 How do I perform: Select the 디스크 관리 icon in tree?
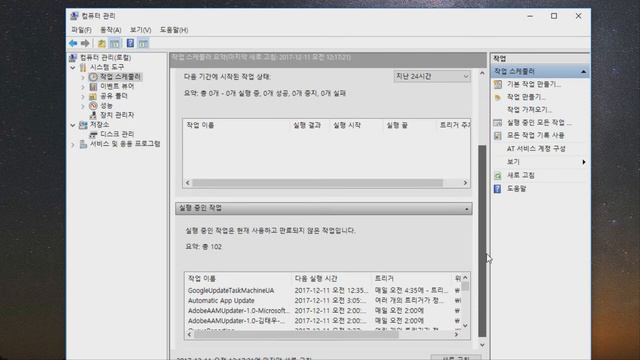click(x=93, y=134)
